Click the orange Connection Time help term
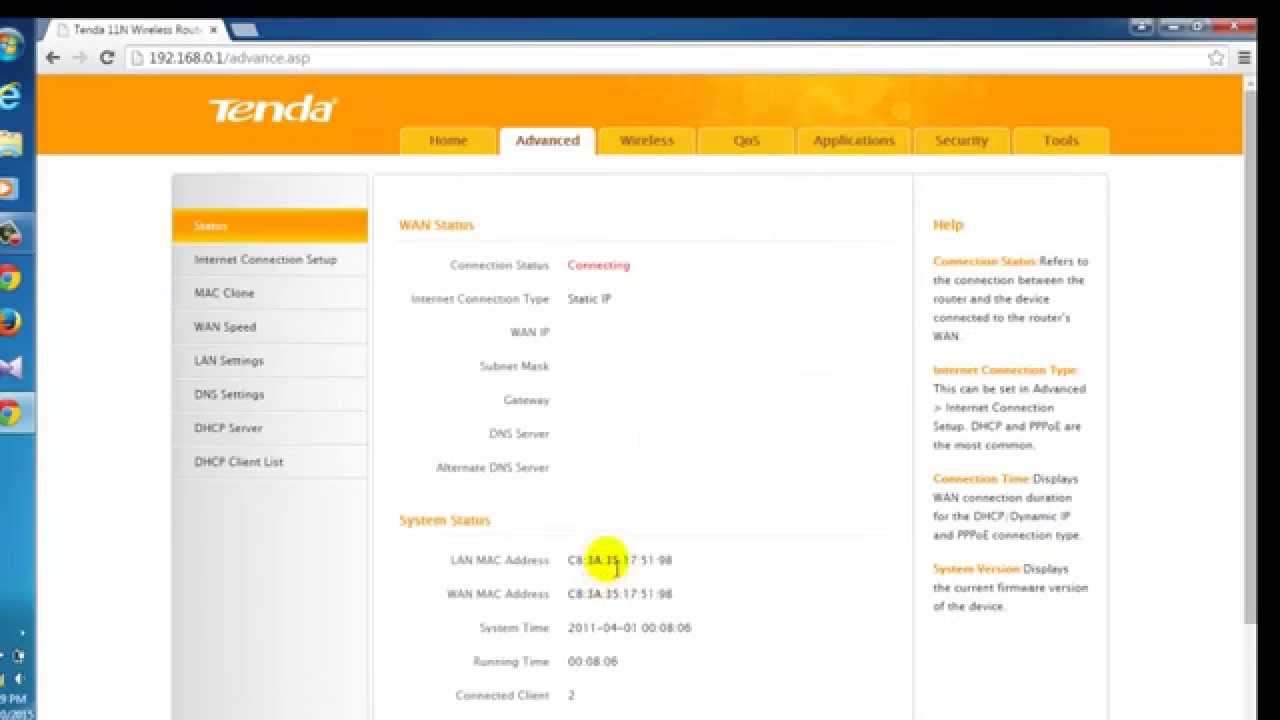The image size is (1280, 720). coord(982,479)
